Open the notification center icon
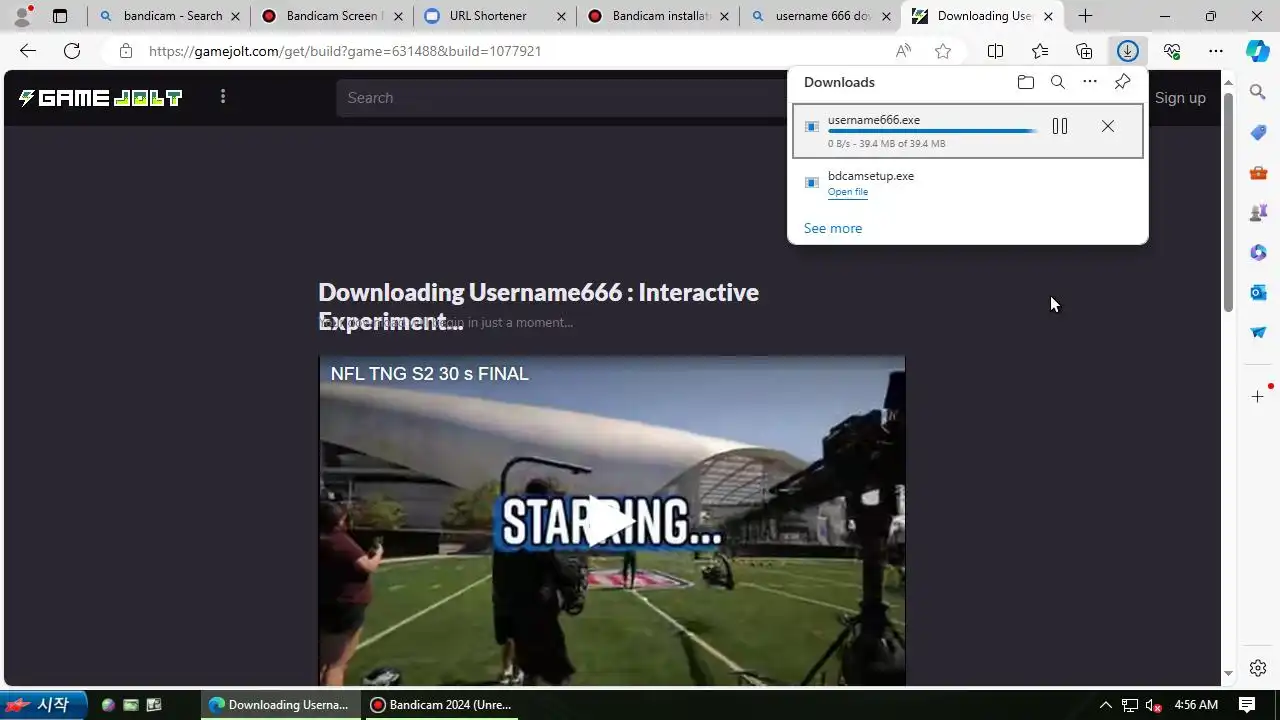The image size is (1280, 720). 1247,705
